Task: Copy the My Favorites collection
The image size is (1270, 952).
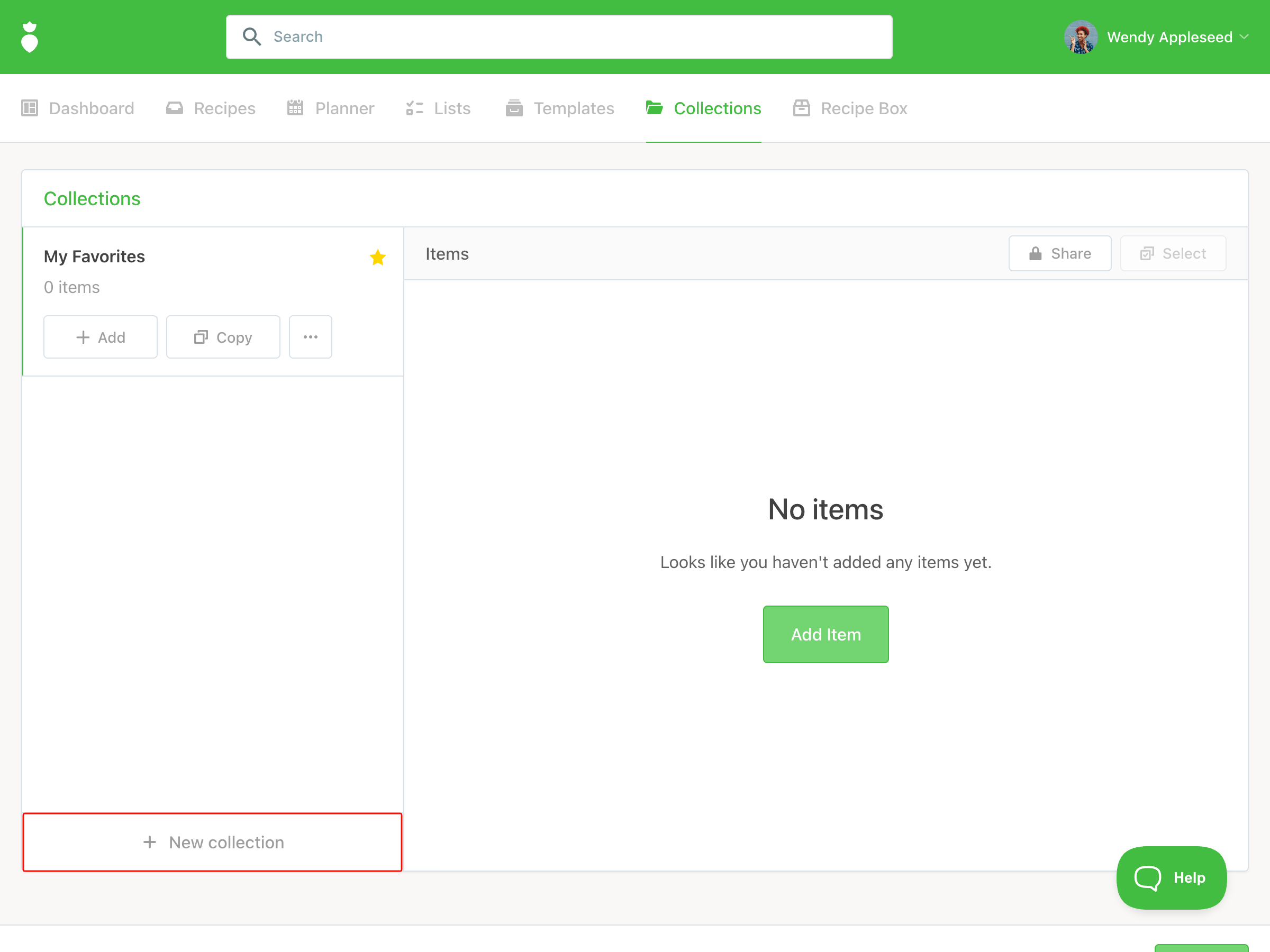Action: point(223,337)
